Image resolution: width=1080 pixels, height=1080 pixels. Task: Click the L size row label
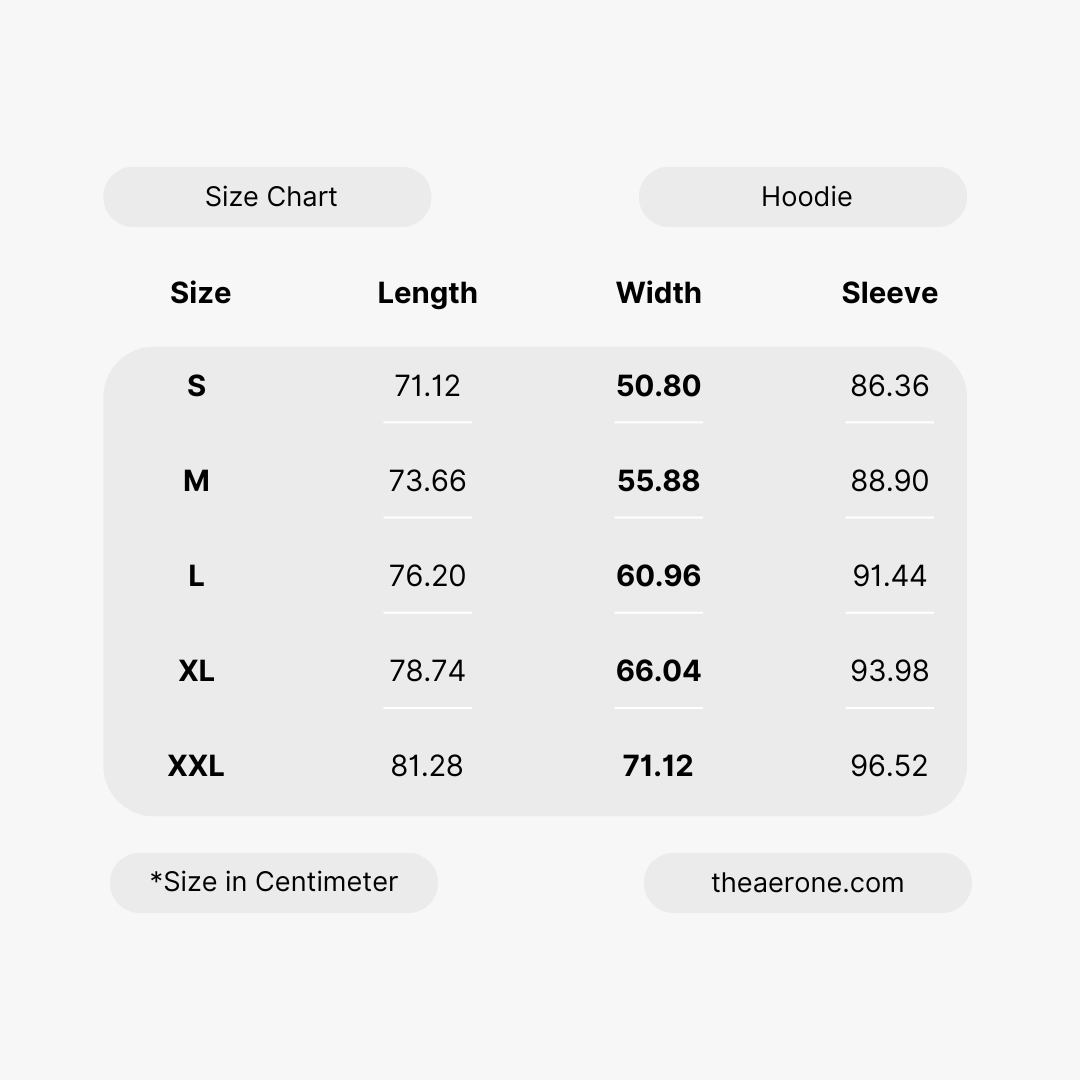pyautogui.click(x=196, y=576)
